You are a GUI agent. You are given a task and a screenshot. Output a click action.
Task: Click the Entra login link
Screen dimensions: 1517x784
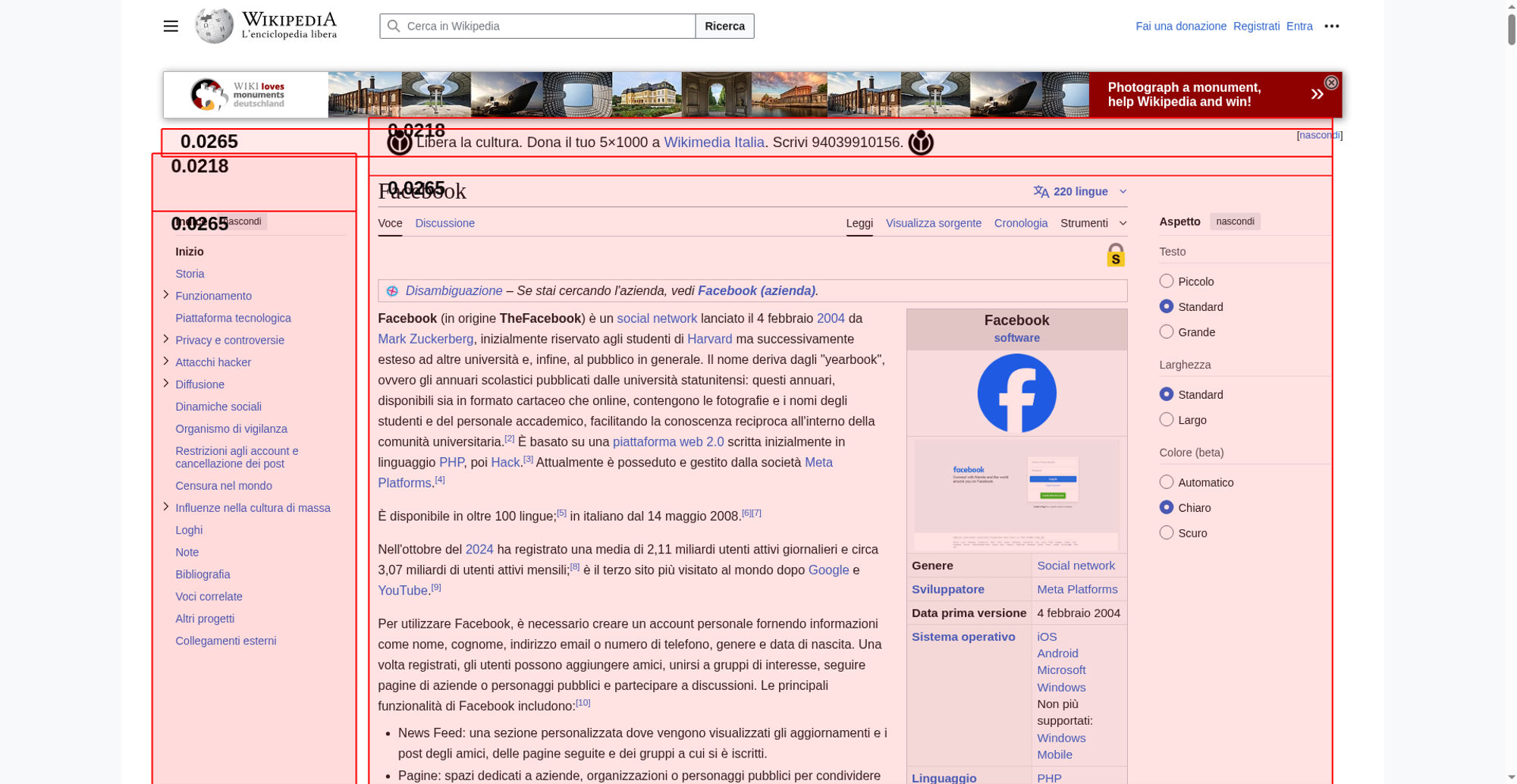[x=1299, y=26]
